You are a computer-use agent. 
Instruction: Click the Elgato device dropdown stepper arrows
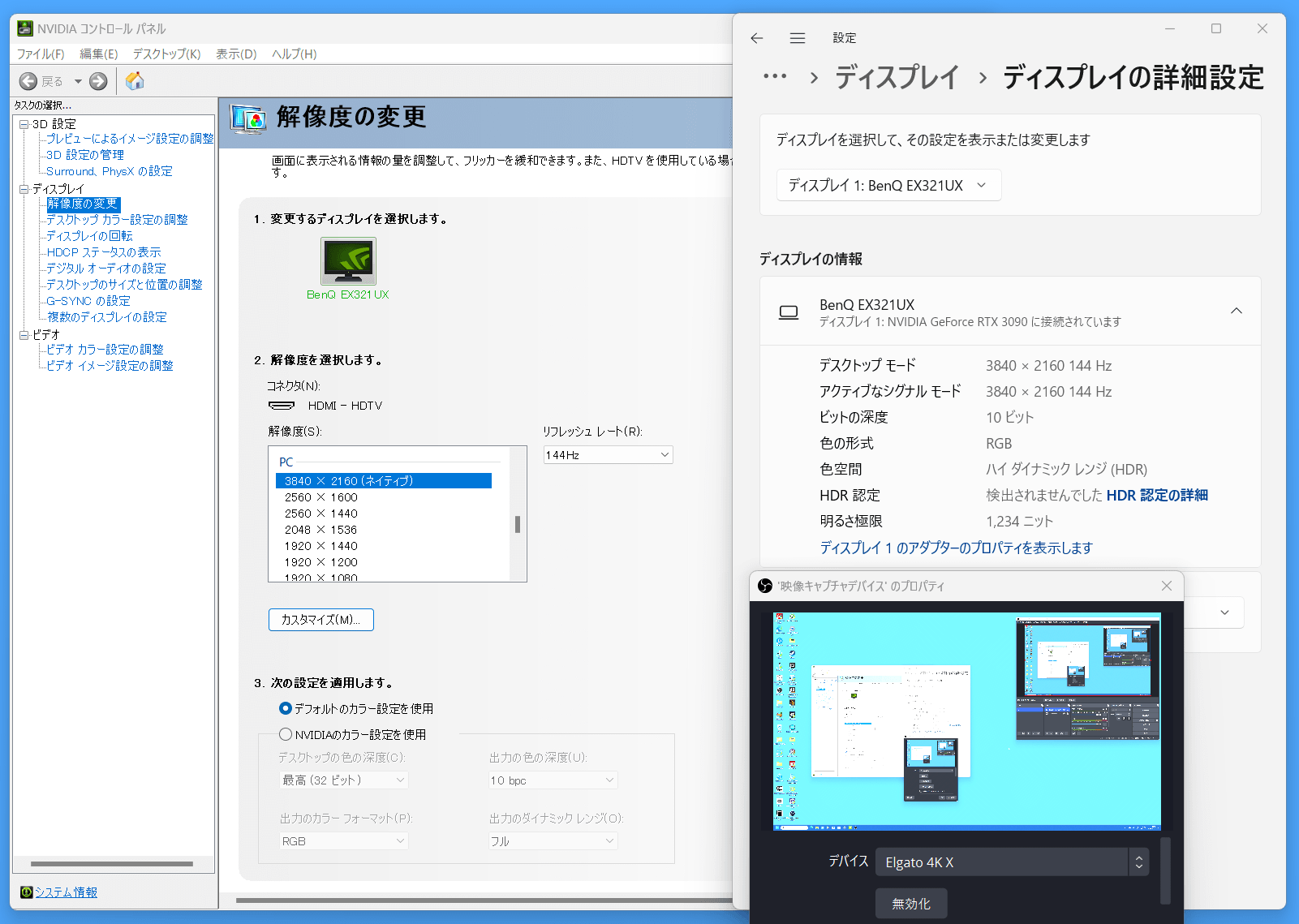coord(1138,862)
